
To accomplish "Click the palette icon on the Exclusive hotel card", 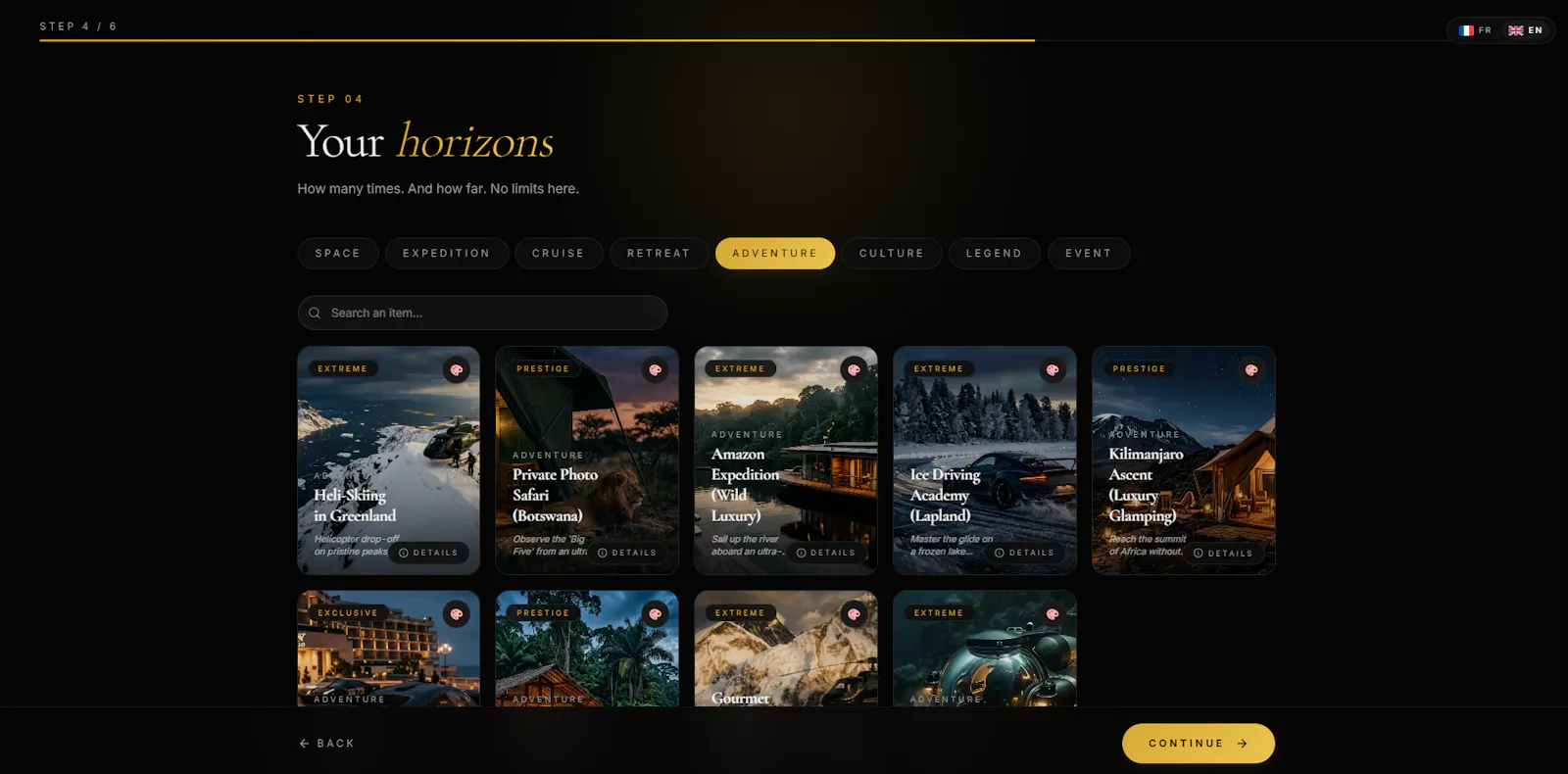I will (x=456, y=614).
